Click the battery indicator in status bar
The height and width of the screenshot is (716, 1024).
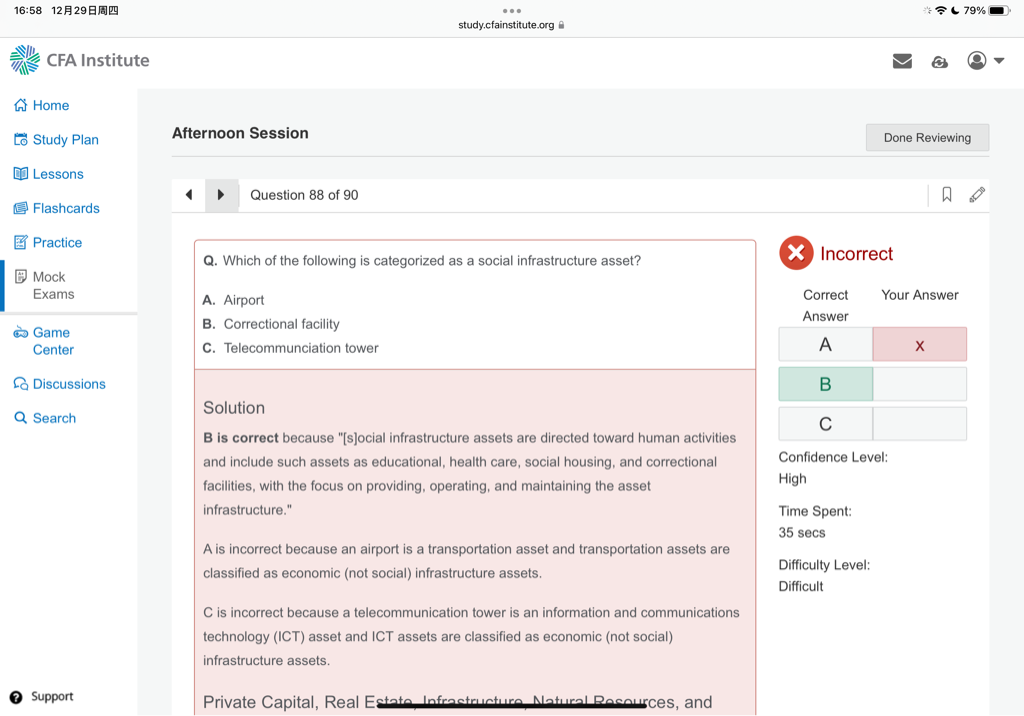coord(999,10)
